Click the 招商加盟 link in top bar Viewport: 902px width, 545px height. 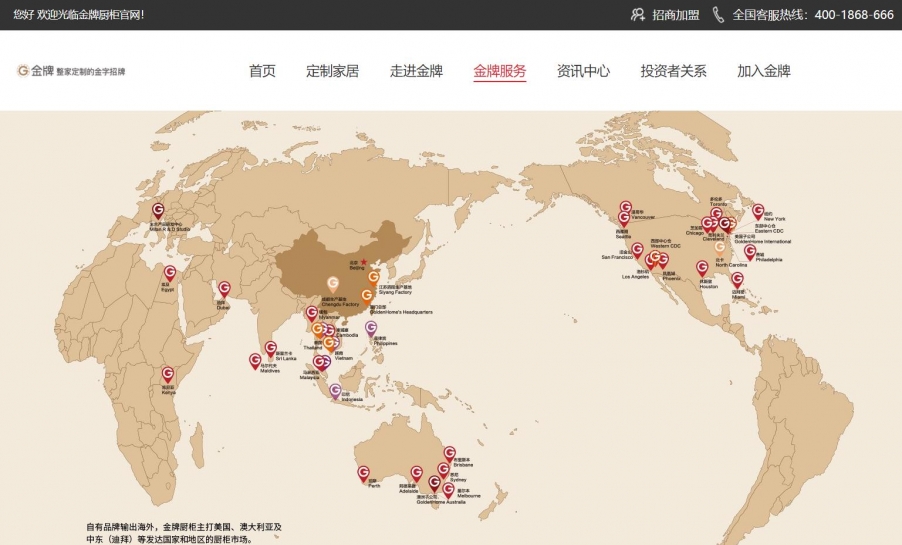(676, 15)
